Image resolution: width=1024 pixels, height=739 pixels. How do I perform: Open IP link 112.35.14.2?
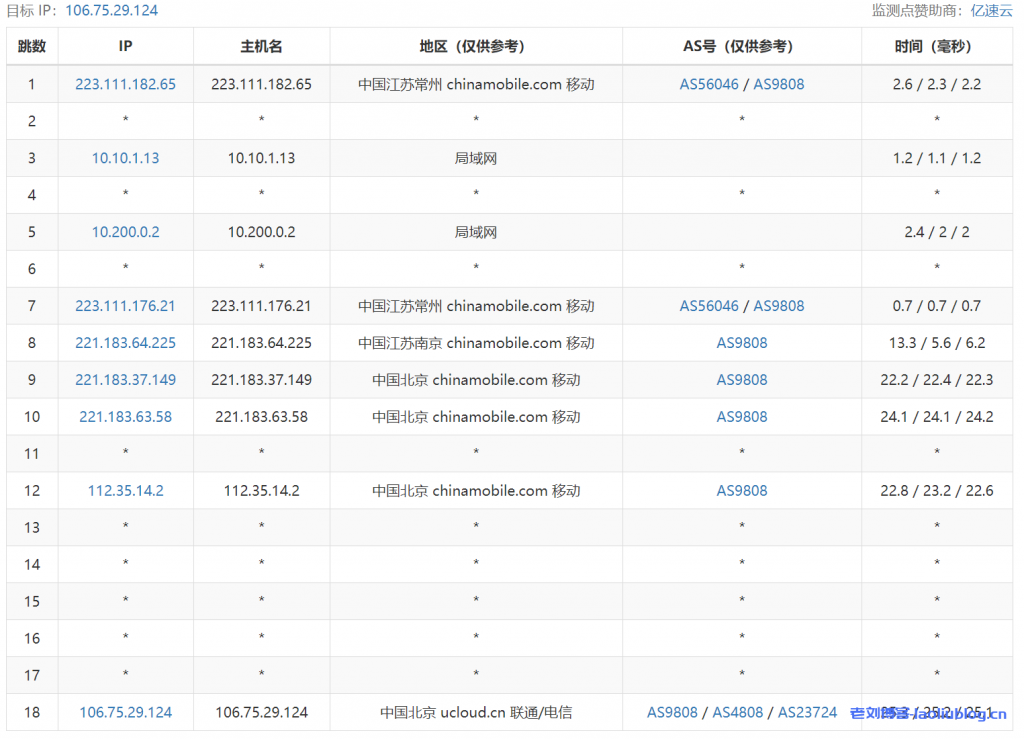[x=125, y=491]
